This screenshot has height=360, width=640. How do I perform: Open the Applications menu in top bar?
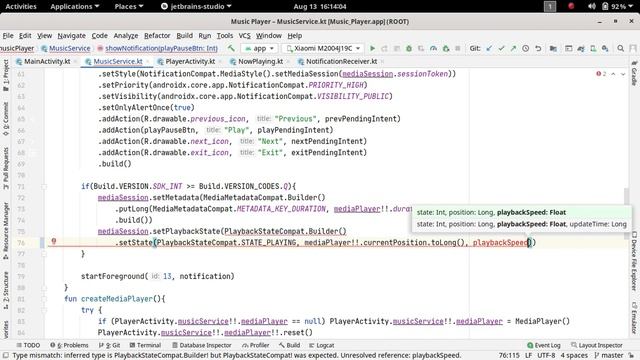tap(75, 6)
